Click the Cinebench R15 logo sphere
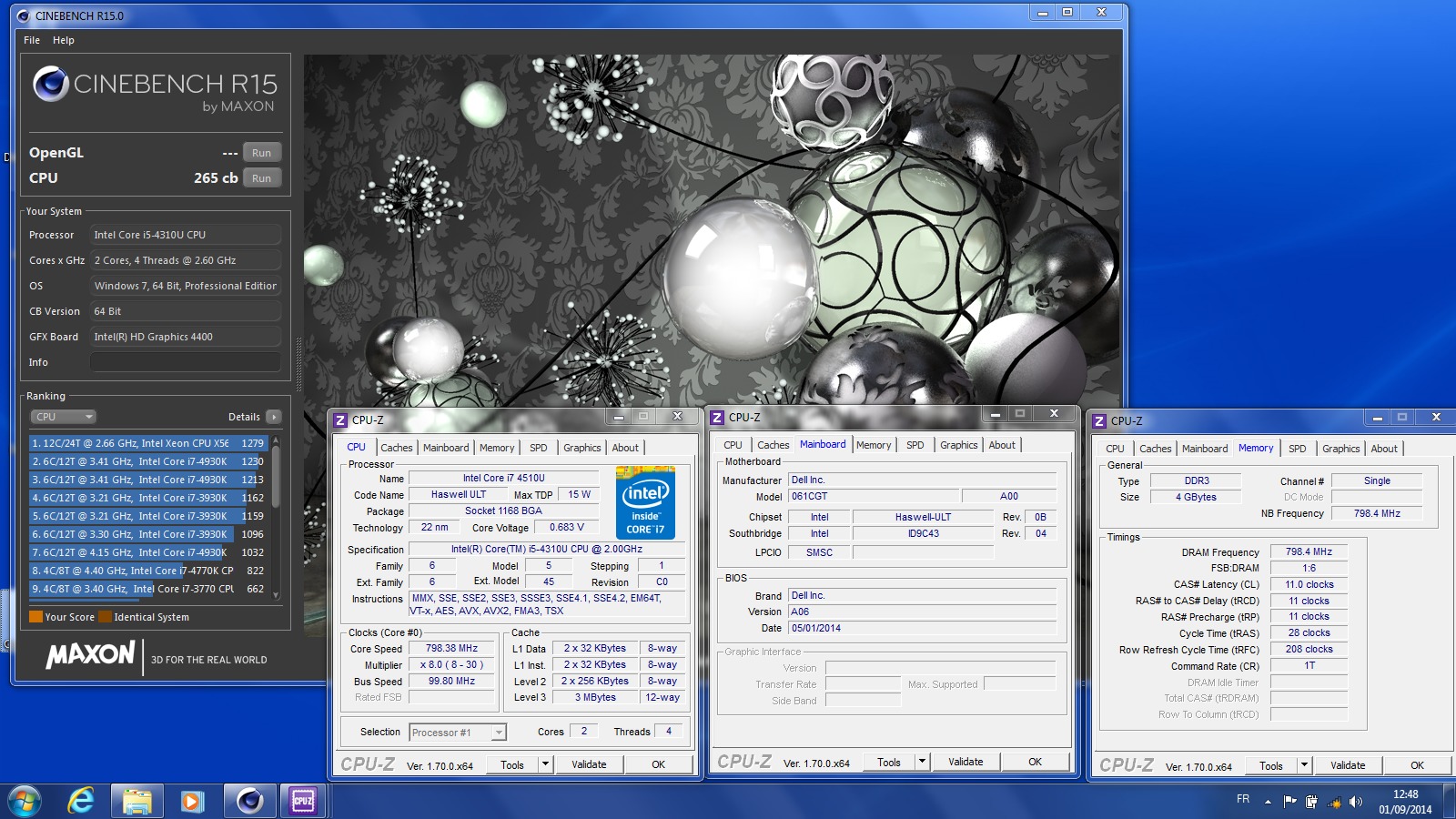The image size is (1456, 819). pyautogui.click(x=51, y=84)
